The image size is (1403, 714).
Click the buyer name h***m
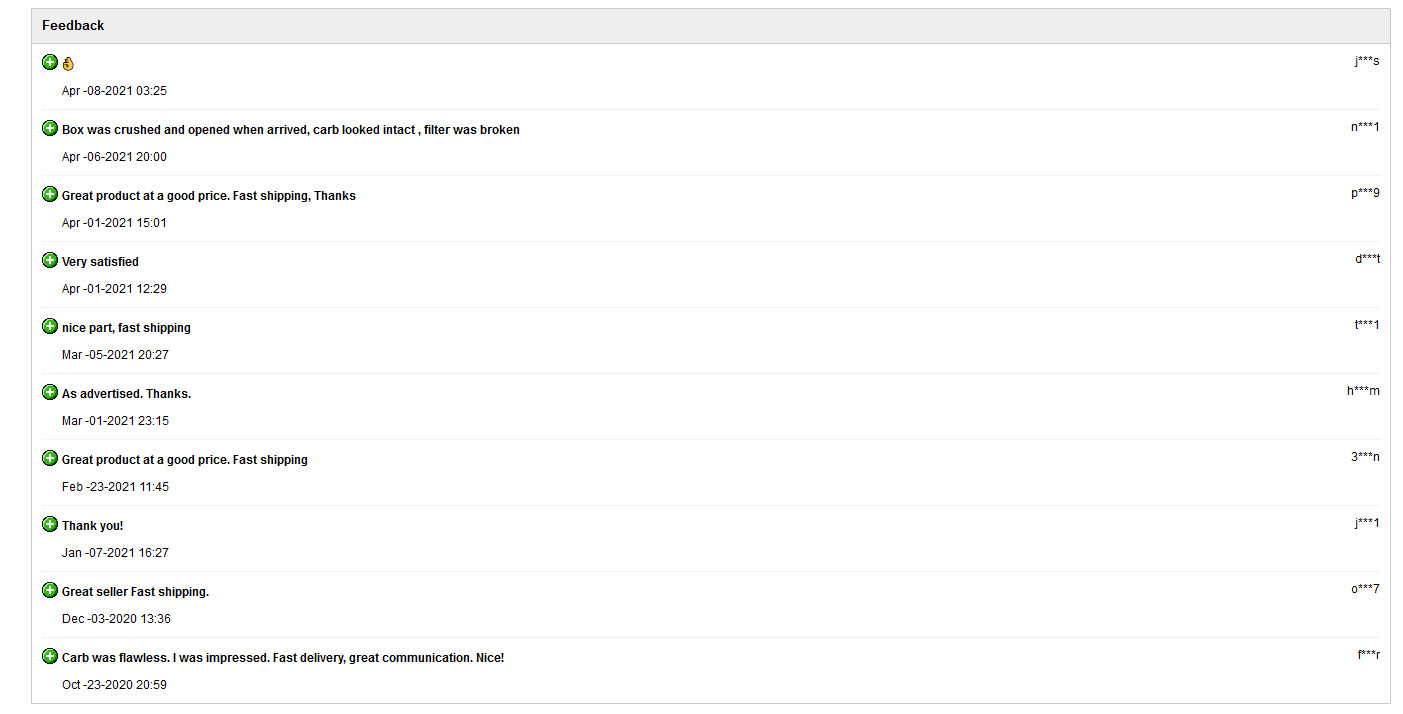(x=1363, y=391)
